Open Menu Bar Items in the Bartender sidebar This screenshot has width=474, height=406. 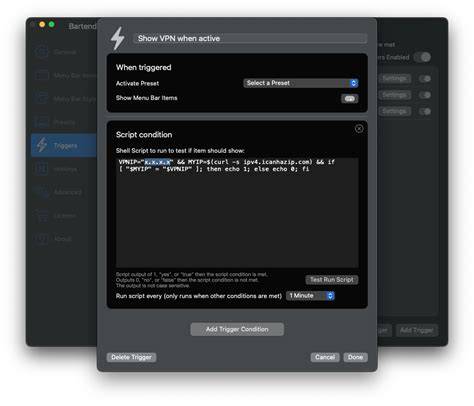[x=64, y=76]
